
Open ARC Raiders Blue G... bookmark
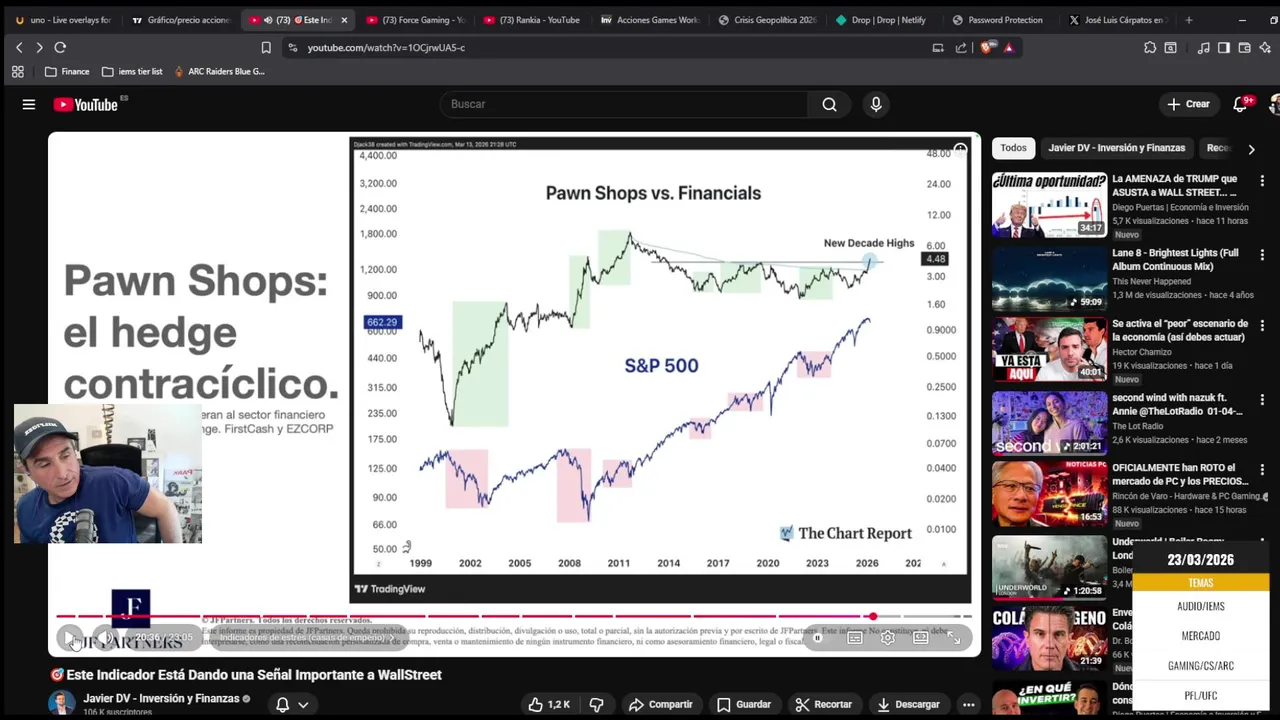(219, 71)
